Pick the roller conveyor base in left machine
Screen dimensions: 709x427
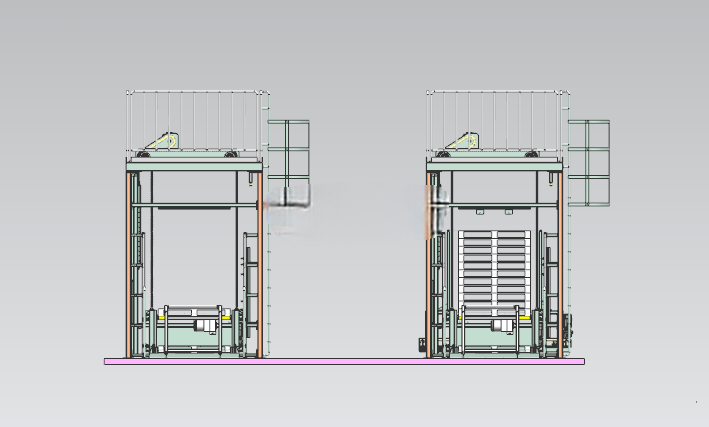(194, 332)
